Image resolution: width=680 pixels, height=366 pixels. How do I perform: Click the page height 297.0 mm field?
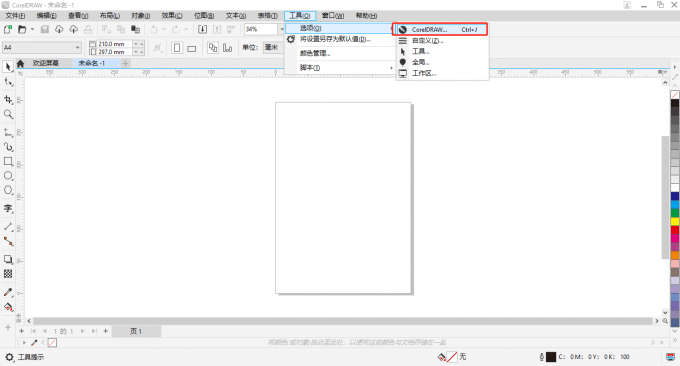click(114, 52)
